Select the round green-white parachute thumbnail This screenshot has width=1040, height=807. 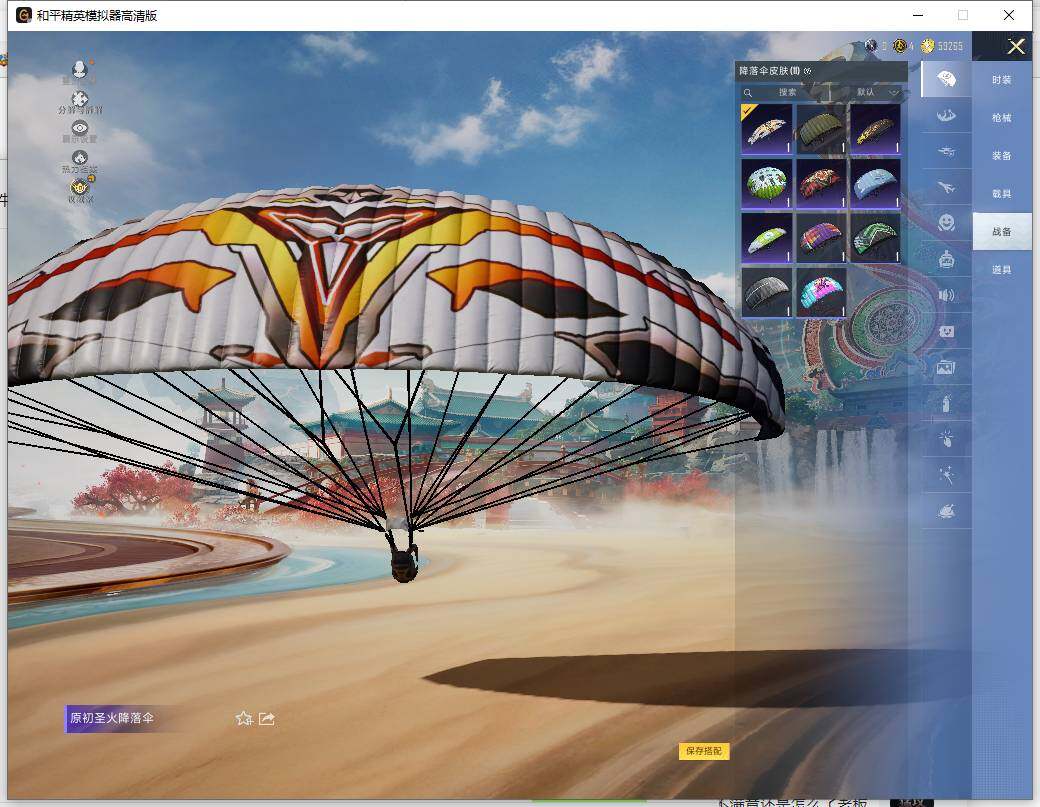pyautogui.click(x=767, y=183)
